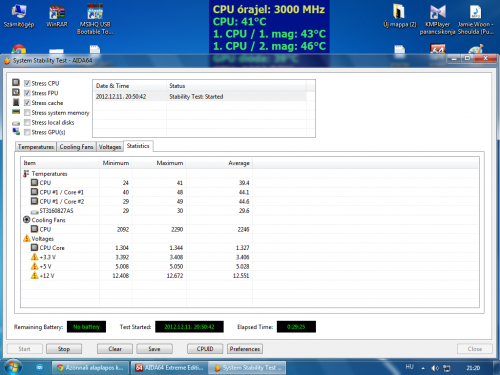The height and width of the screenshot is (375, 500).
Task: Click the Maximum column header
Action: (159, 163)
